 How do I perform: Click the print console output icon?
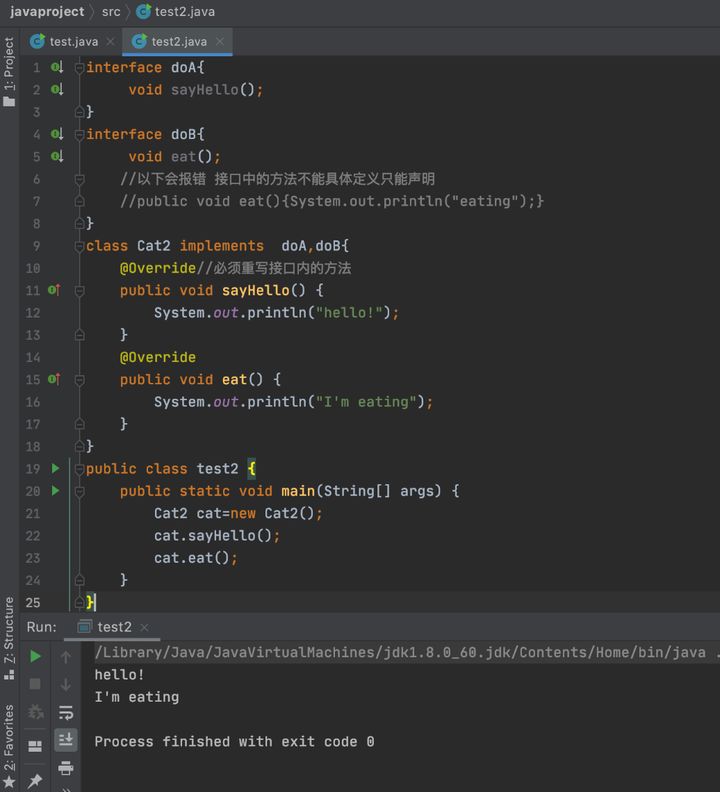pyautogui.click(x=66, y=768)
